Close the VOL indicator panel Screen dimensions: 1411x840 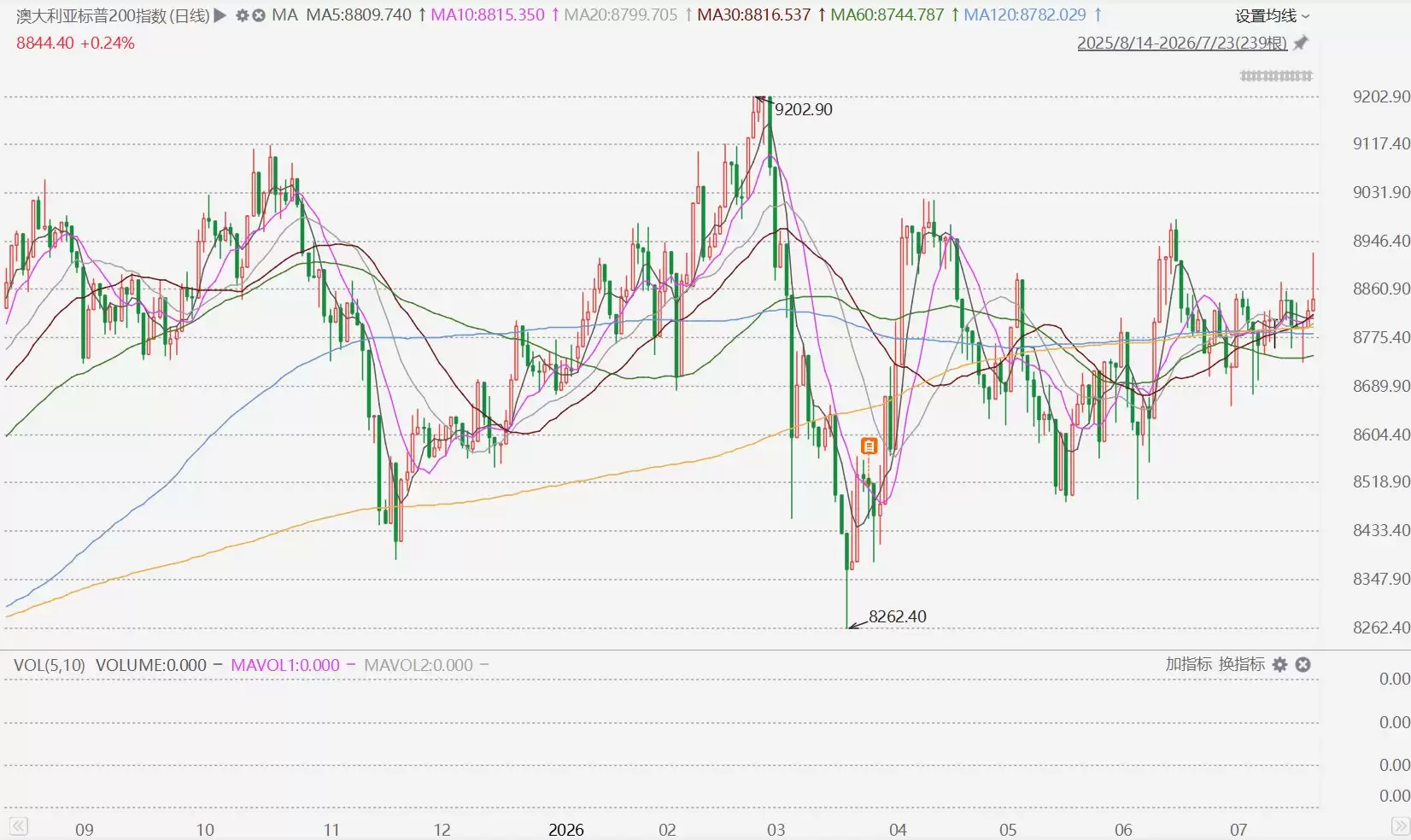click(x=1303, y=665)
